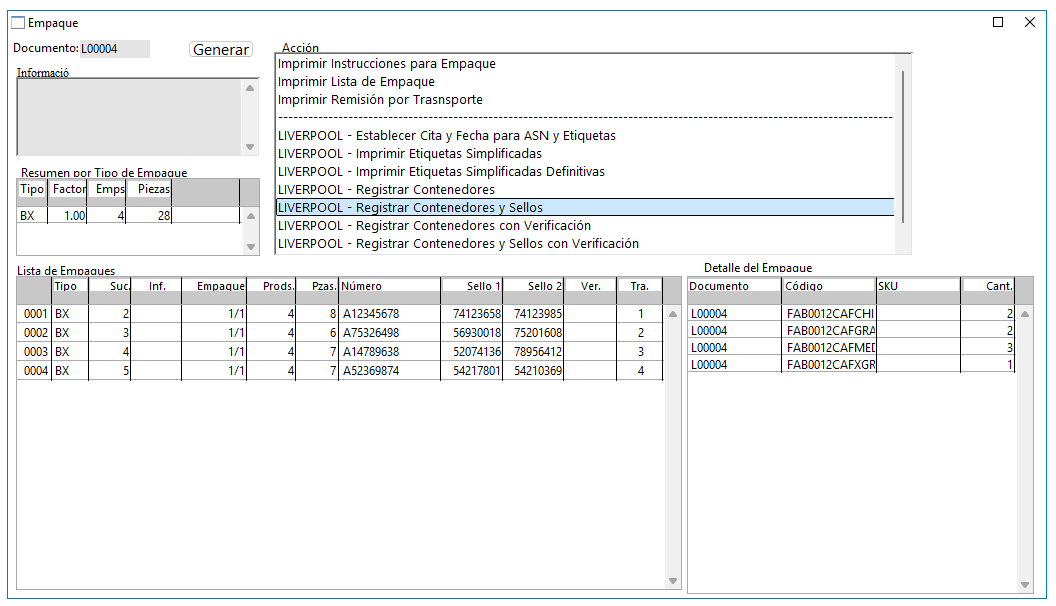Viewport: 1056px width, 606px height.
Task: Click Pzas. column header in packing list
Action: 317,287
